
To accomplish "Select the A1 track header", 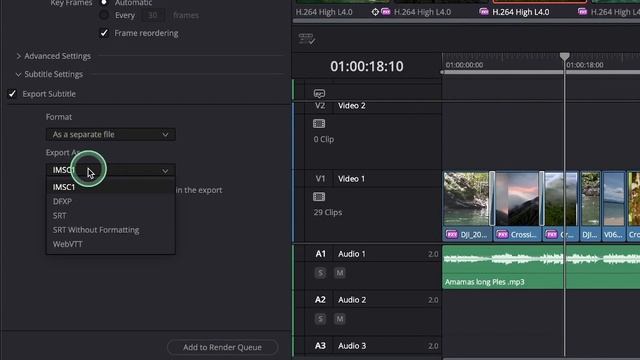I will [320, 254].
